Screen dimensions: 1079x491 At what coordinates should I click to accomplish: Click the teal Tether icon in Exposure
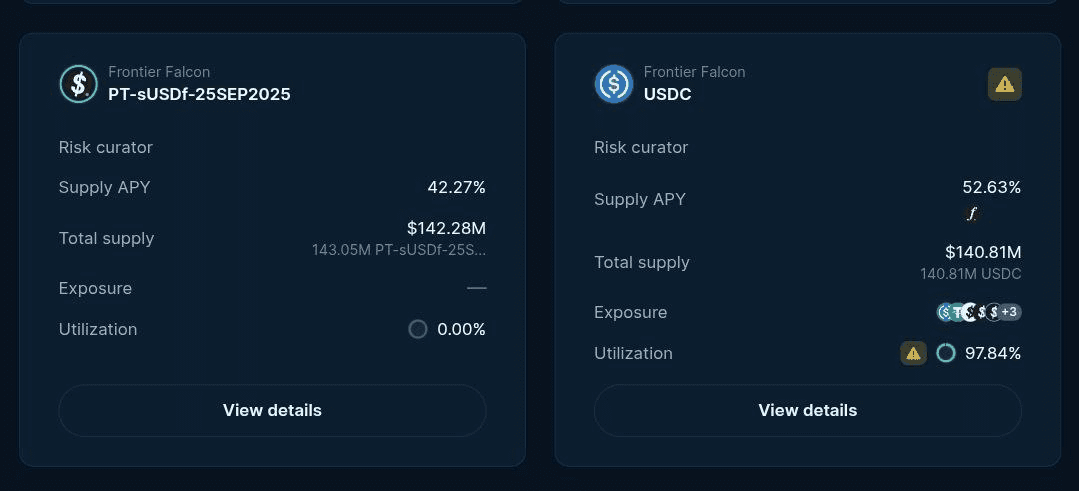957,312
